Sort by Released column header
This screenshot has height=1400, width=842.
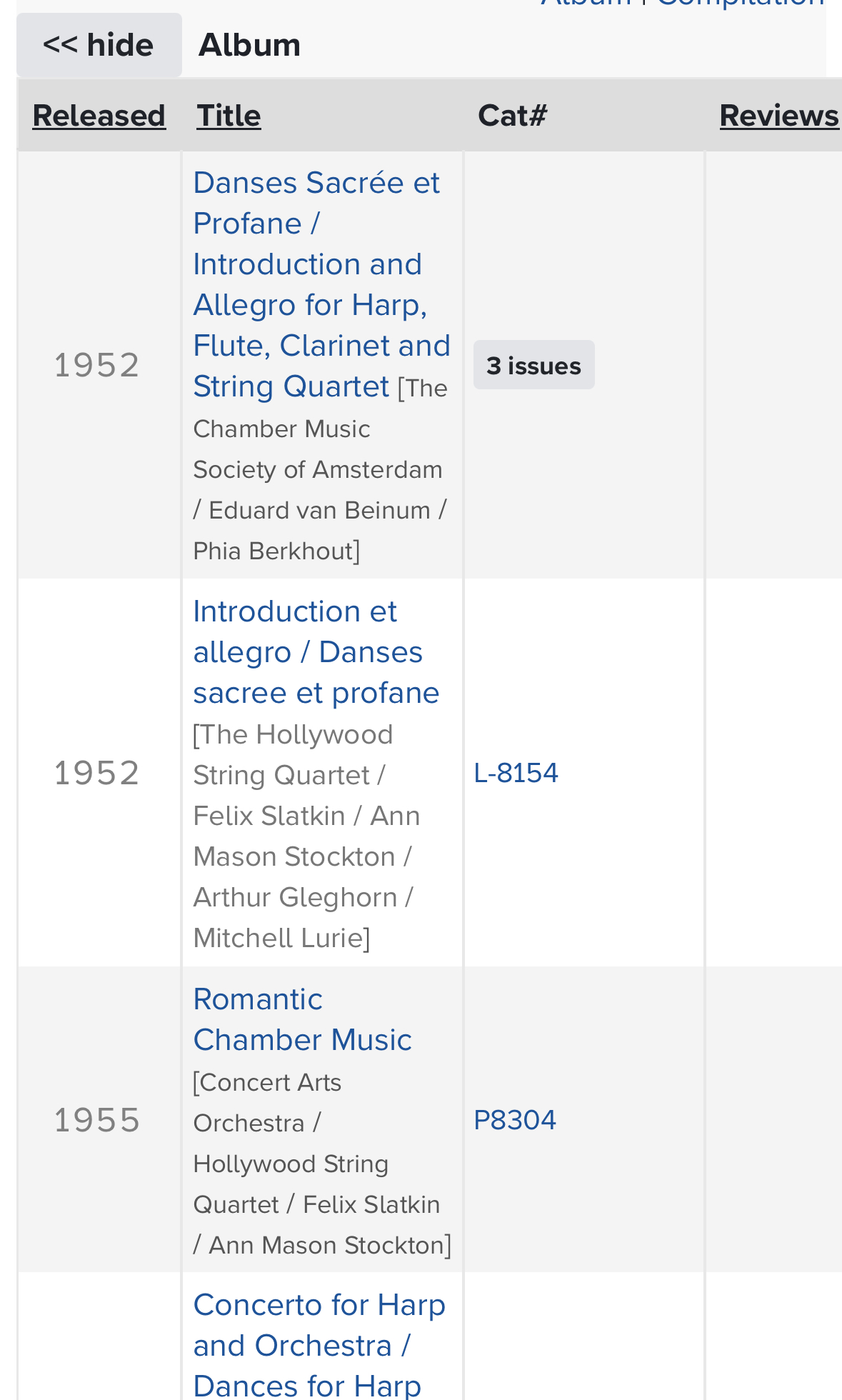(x=99, y=116)
